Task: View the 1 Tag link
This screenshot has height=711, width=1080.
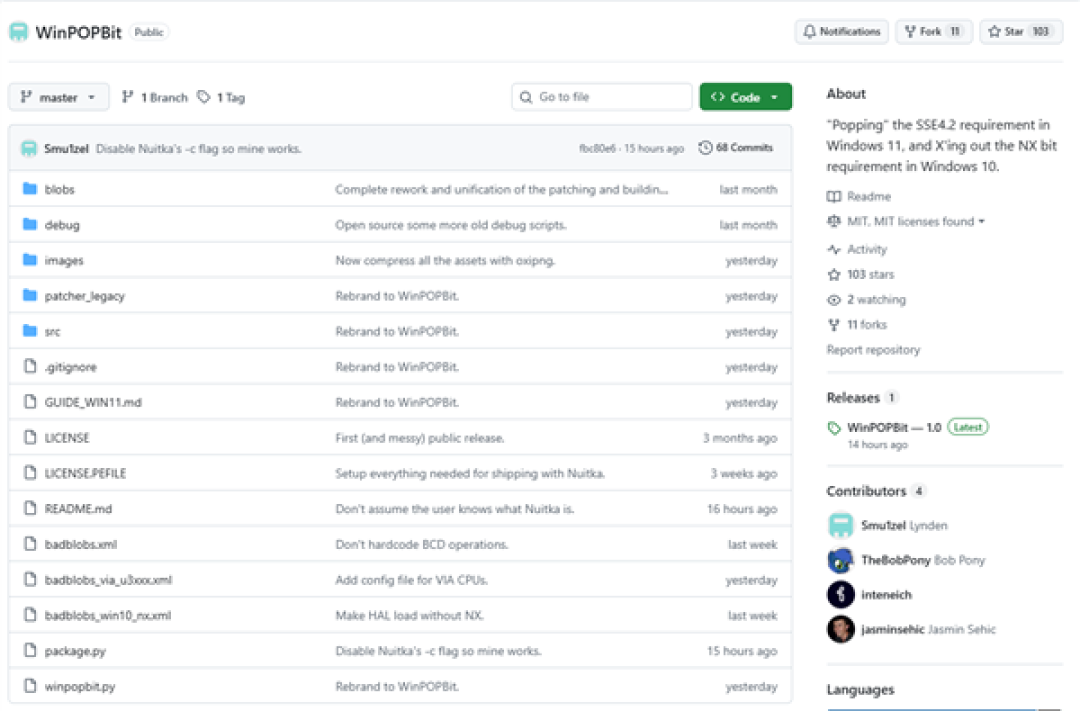Action: (221, 97)
